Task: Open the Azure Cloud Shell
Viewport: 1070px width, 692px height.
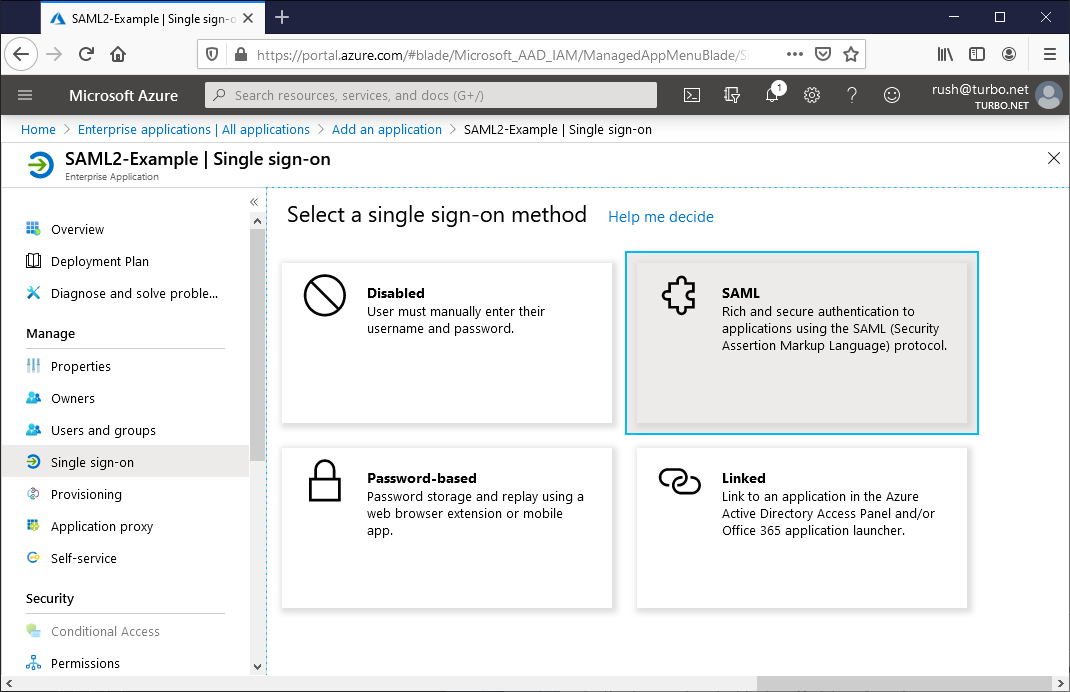Action: [692, 95]
